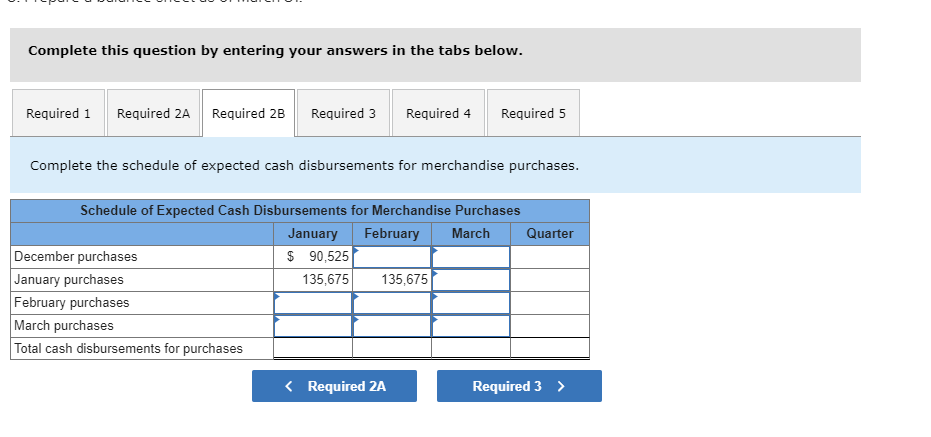Click December purchases Quarter total cell

tap(550, 257)
